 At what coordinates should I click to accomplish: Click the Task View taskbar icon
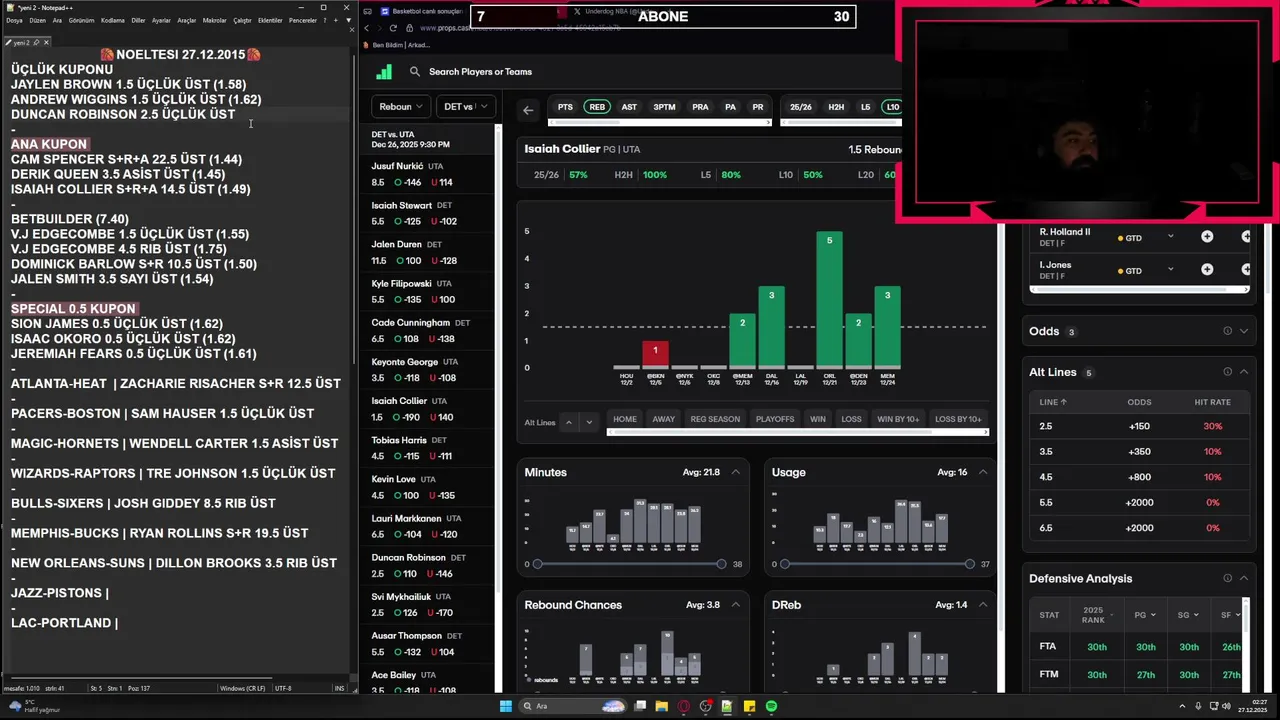click(x=640, y=706)
